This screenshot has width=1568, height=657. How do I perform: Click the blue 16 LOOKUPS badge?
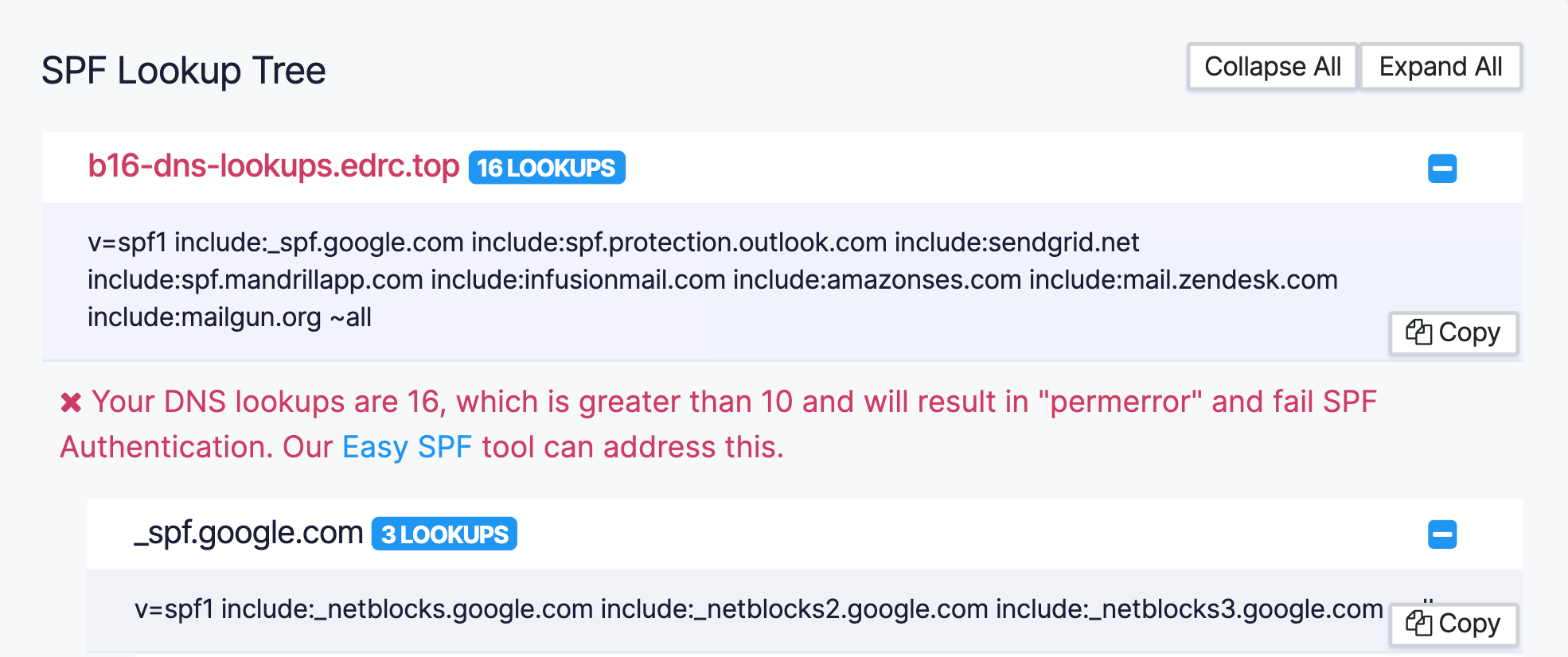546,167
